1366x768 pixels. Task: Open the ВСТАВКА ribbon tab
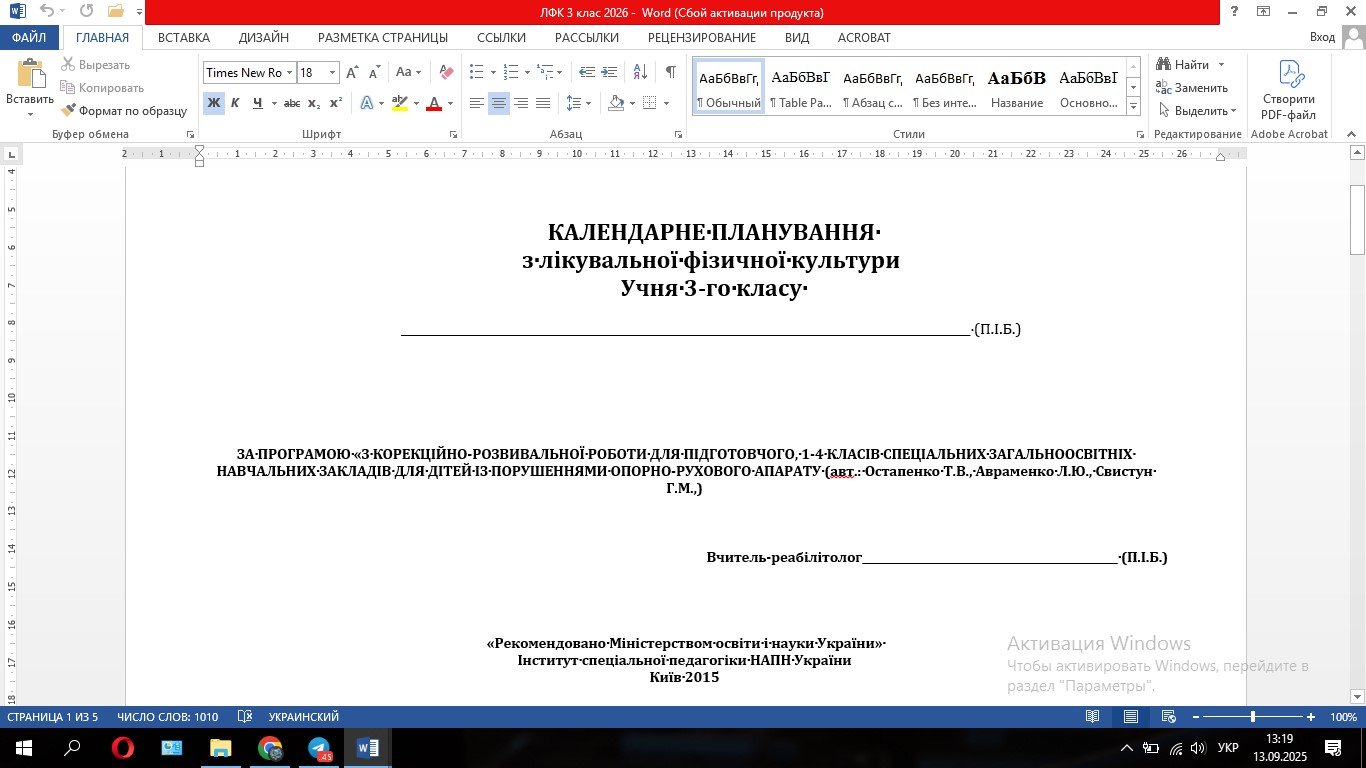184,37
